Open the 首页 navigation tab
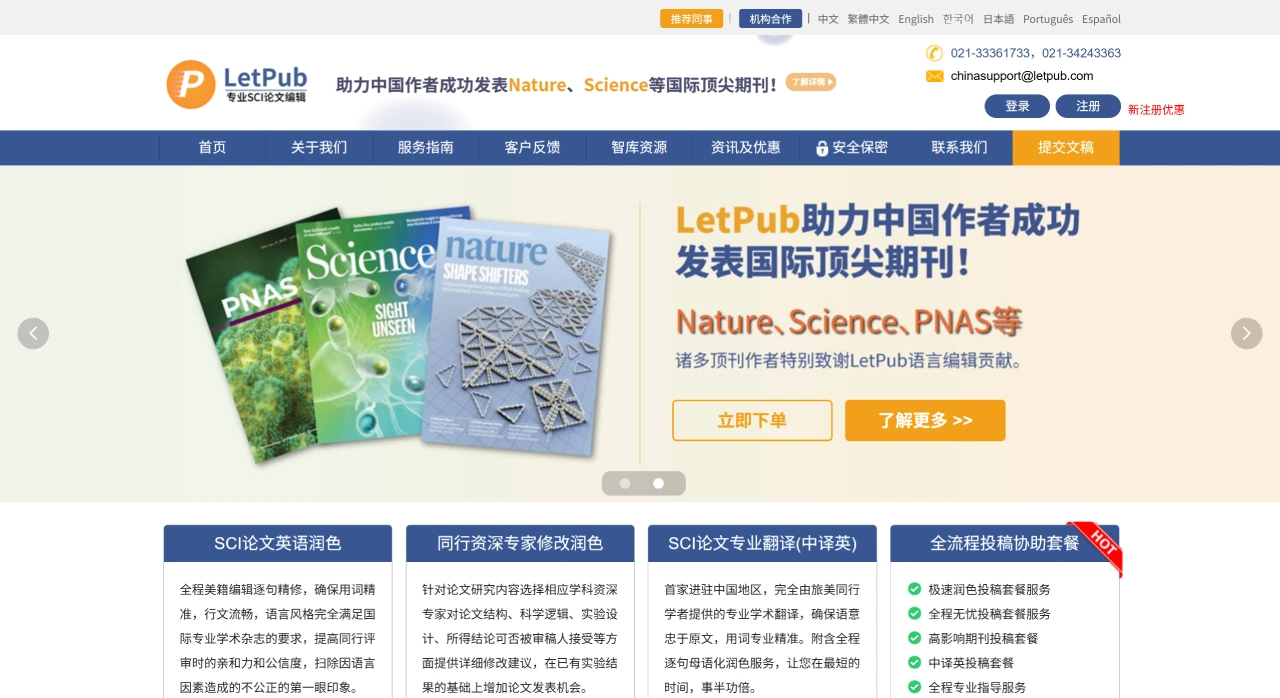This screenshot has height=698, width=1280. (212, 147)
